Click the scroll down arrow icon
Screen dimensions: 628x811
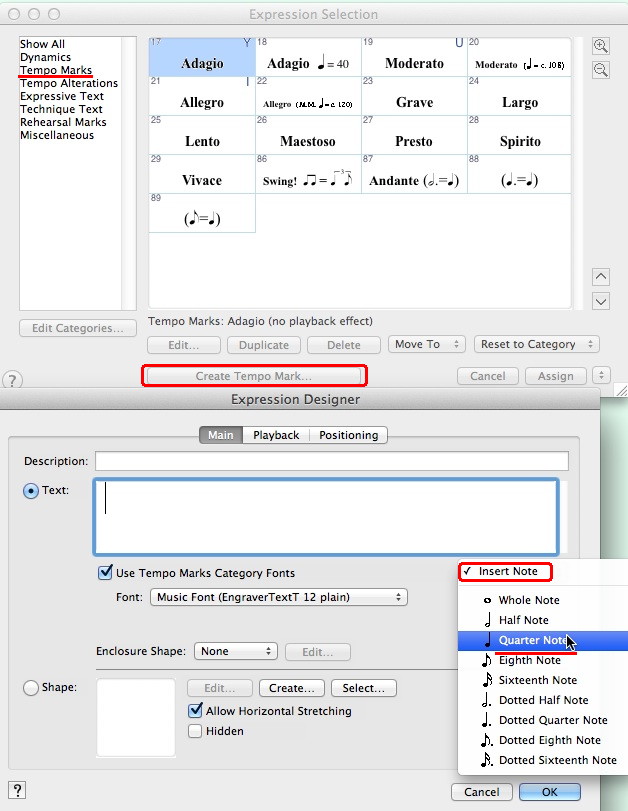(x=601, y=301)
